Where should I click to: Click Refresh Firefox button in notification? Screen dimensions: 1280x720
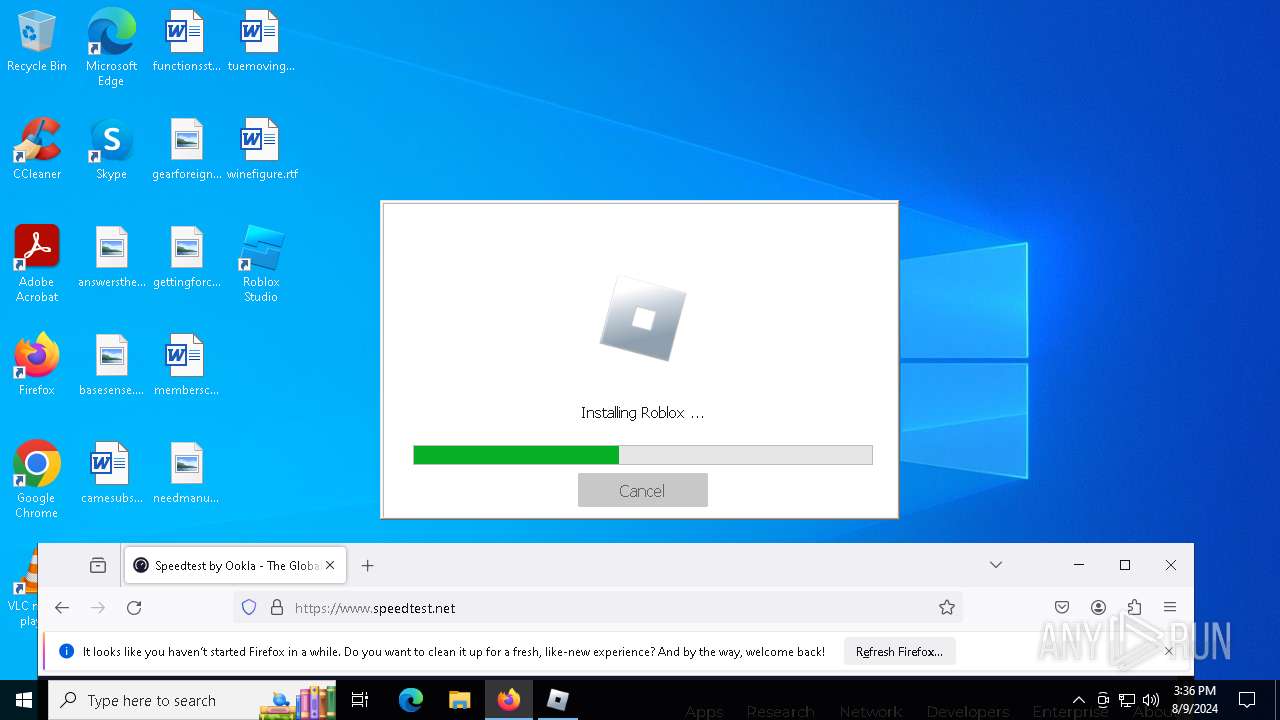(899, 651)
